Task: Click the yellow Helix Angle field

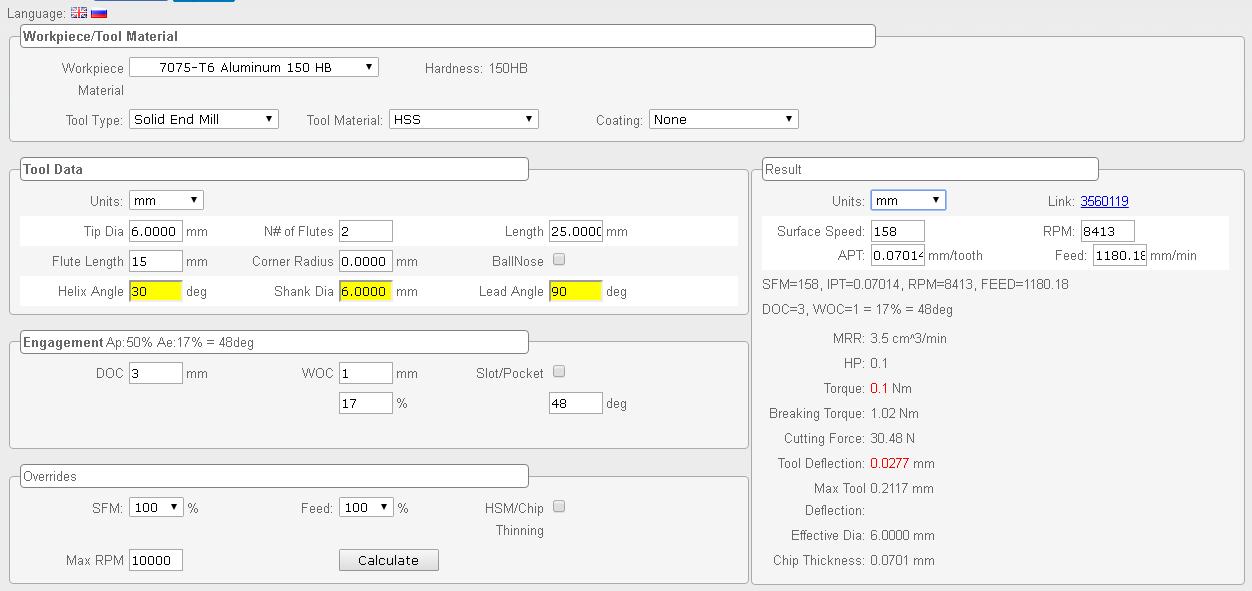Action: pos(155,291)
